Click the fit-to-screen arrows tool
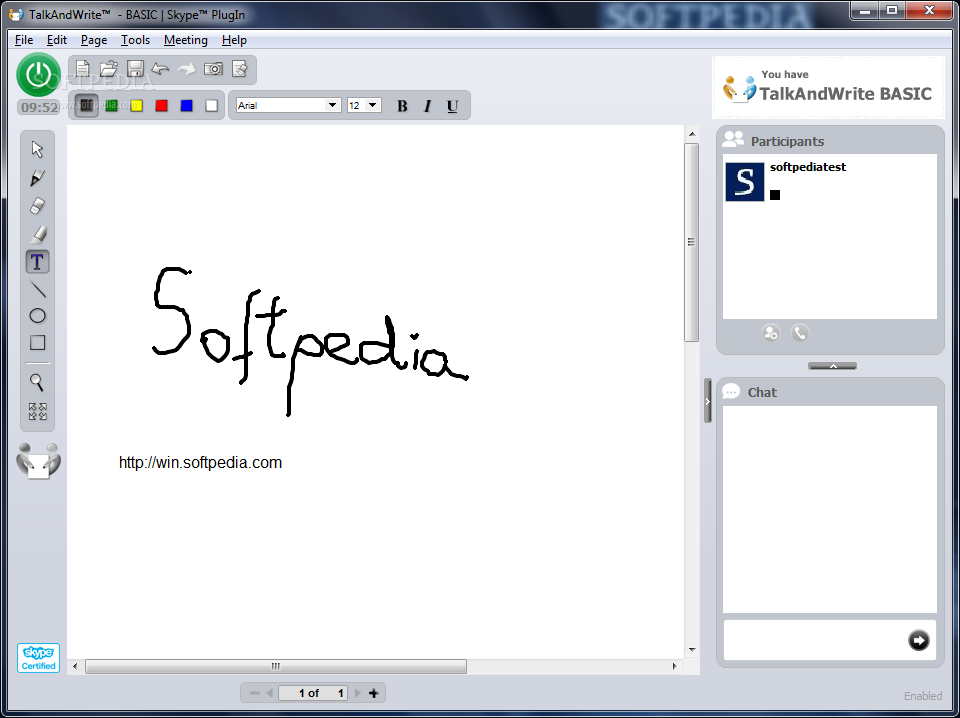Screen dimensions: 960x718 (x=37, y=411)
